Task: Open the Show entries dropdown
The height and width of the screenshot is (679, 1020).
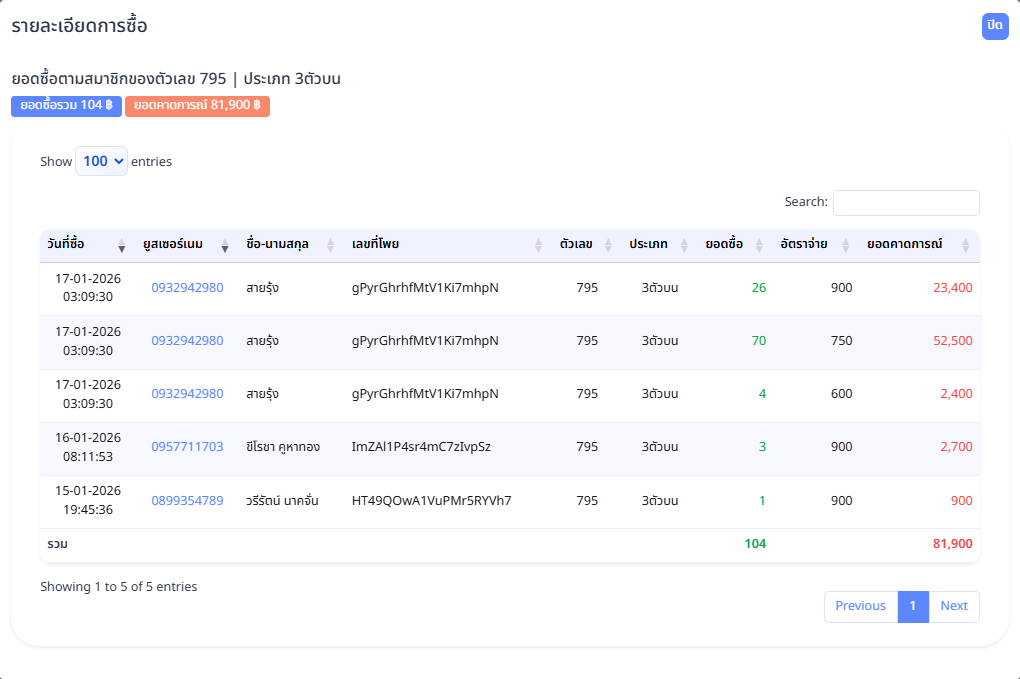Action: (x=101, y=161)
